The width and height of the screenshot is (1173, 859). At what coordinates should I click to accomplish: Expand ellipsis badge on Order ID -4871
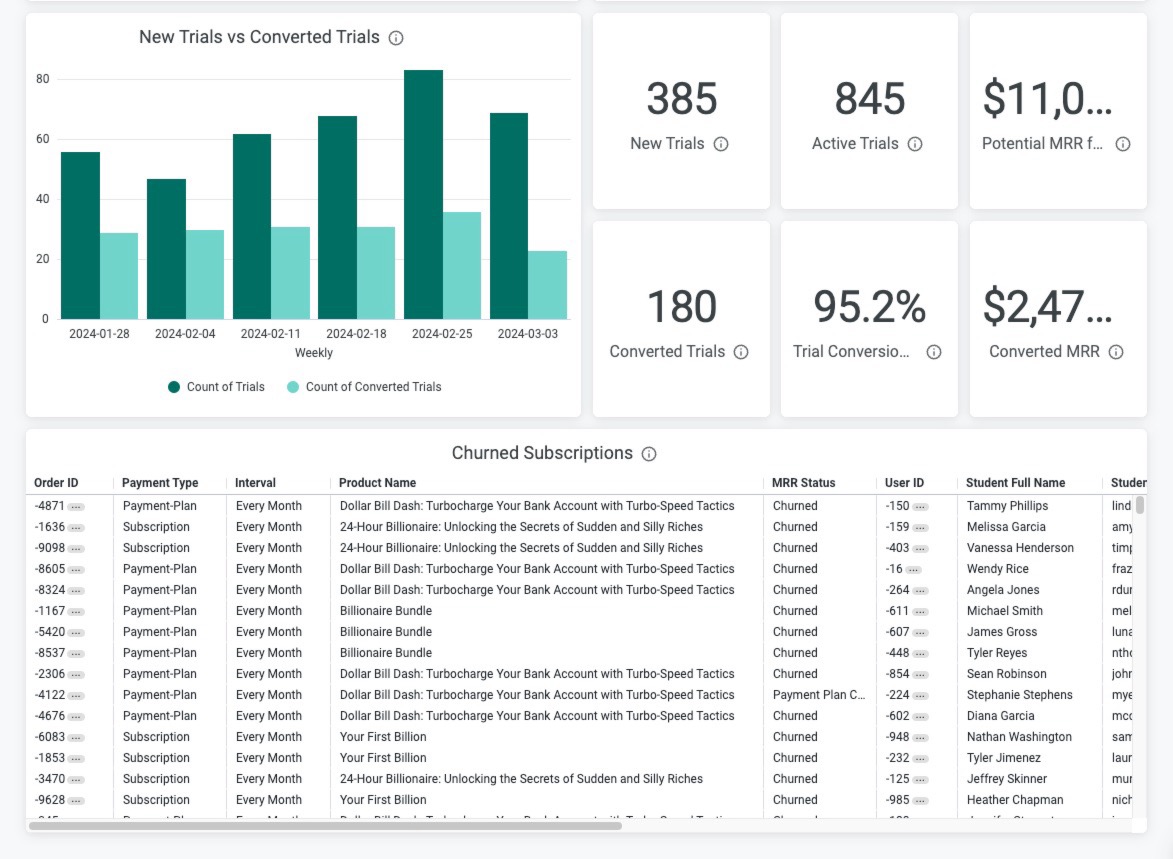click(x=76, y=507)
